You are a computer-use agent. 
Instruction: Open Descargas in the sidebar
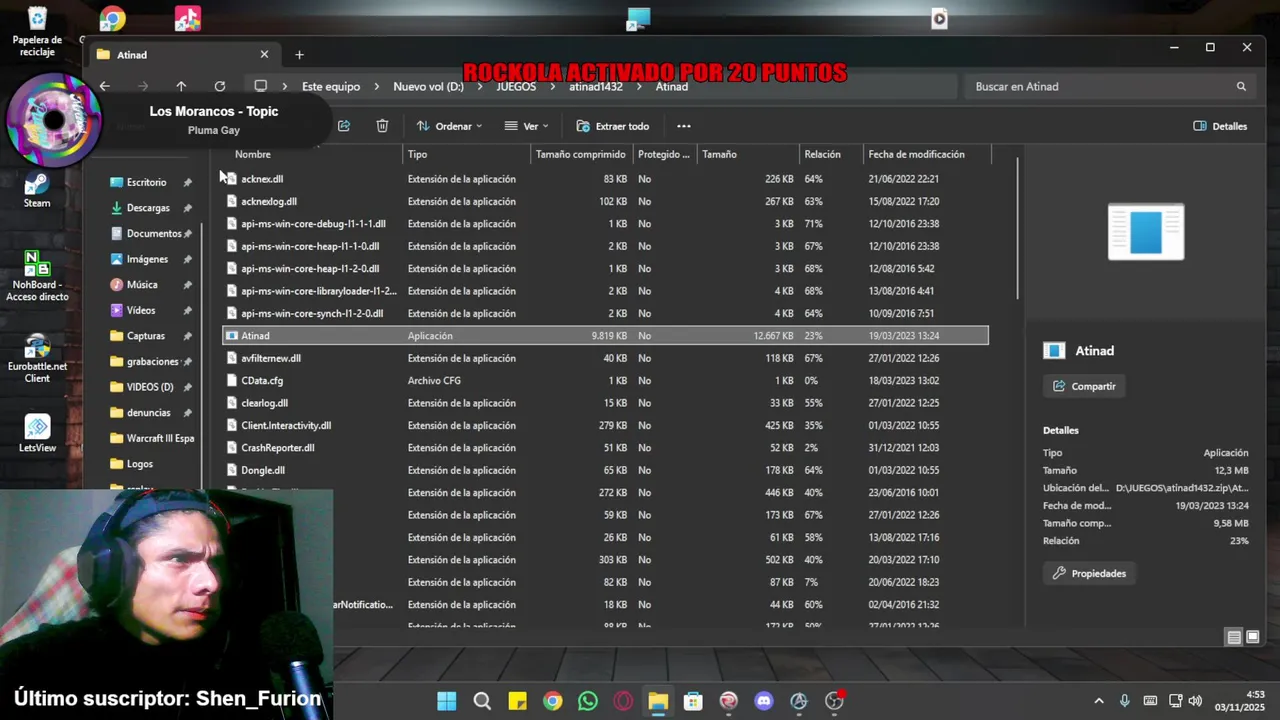(x=148, y=208)
